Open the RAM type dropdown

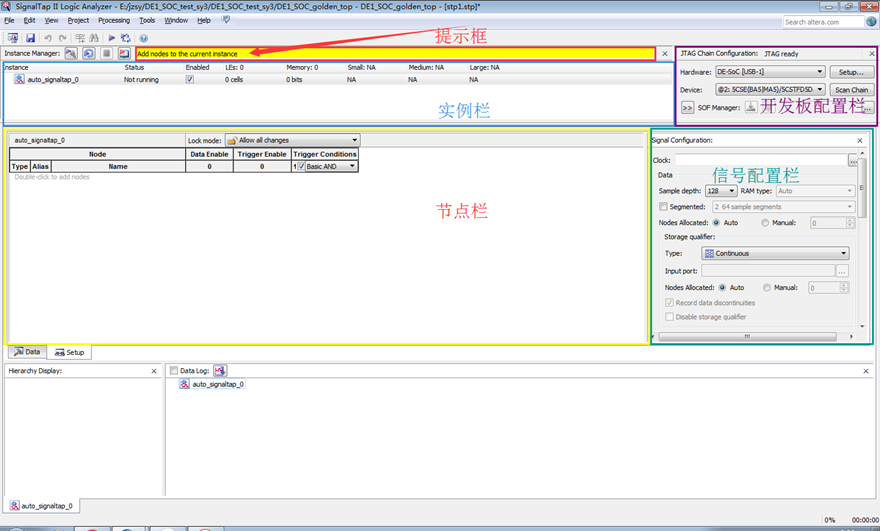click(x=815, y=191)
